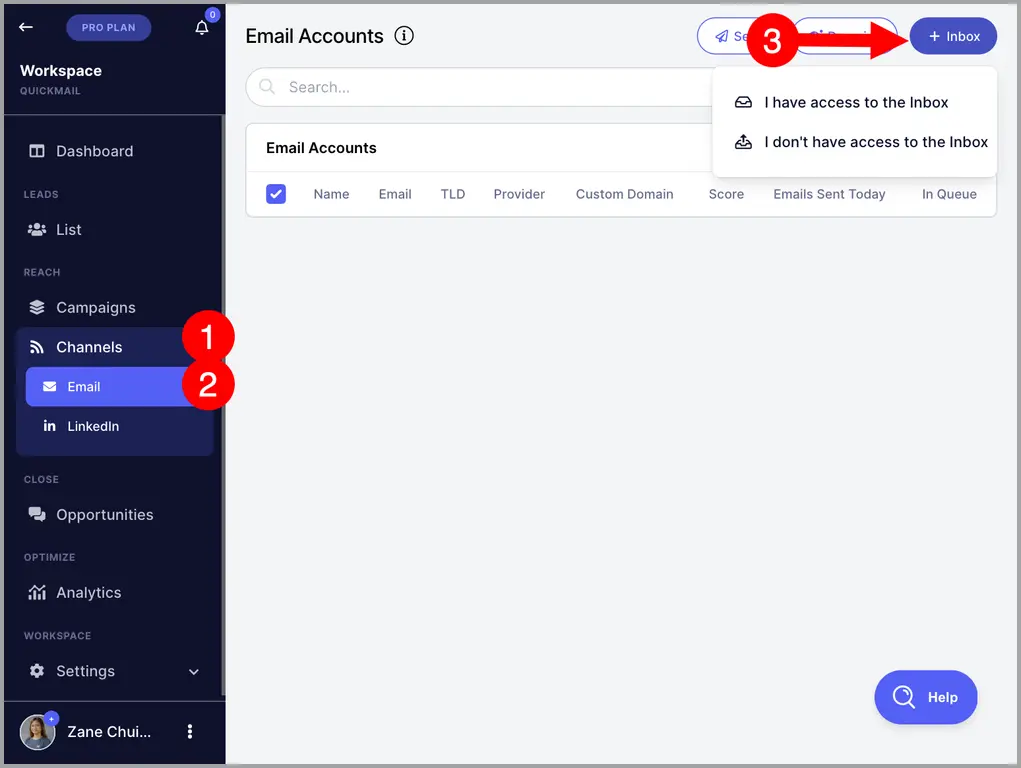Click the LinkedIn logo icon
The image size is (1021, 768).
pyautogui.click(x=49, y=425)
